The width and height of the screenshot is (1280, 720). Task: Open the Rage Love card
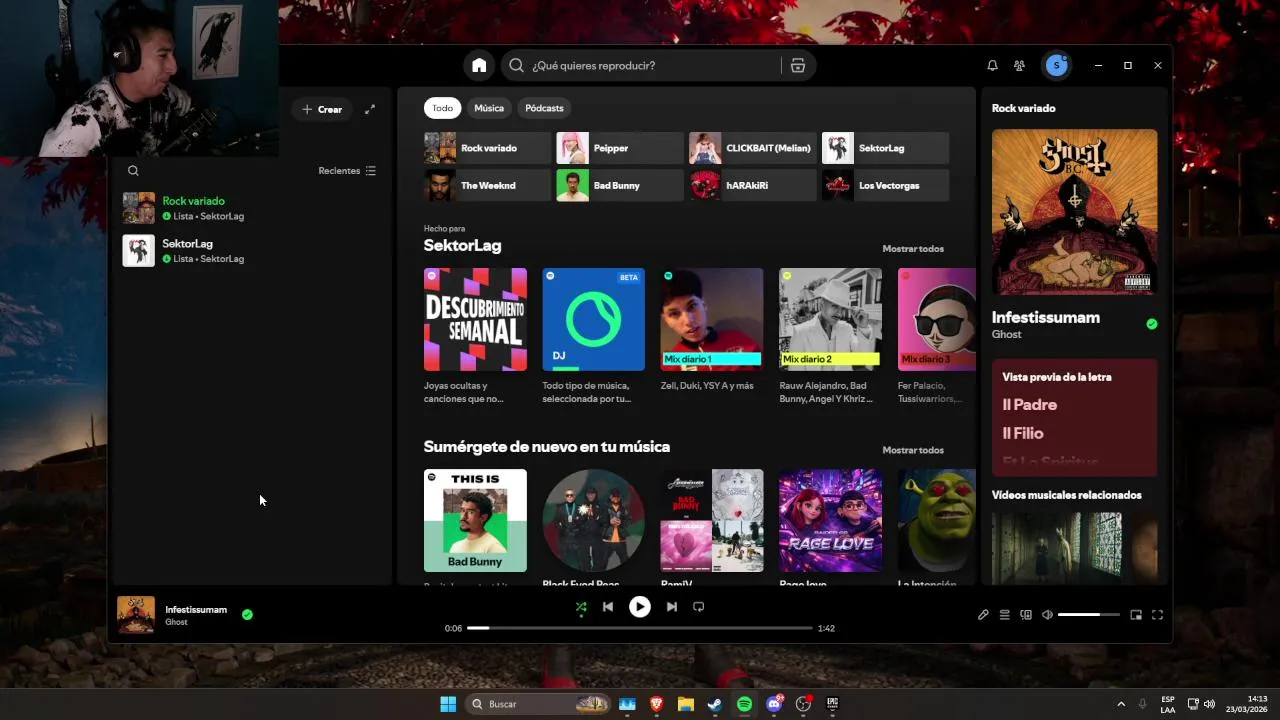pyautogui.click(x=830, y=520)
